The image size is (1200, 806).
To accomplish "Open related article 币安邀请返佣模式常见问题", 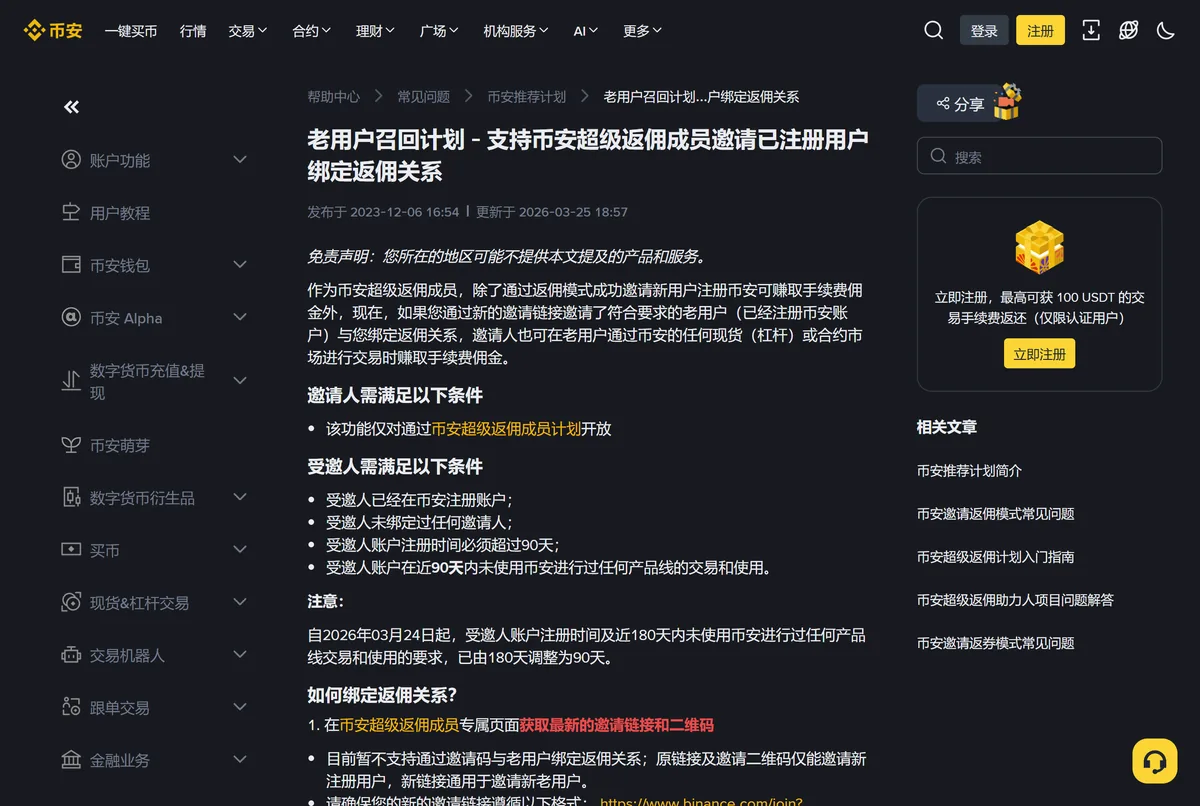I will pyautogui.click(x=995, y=514).
